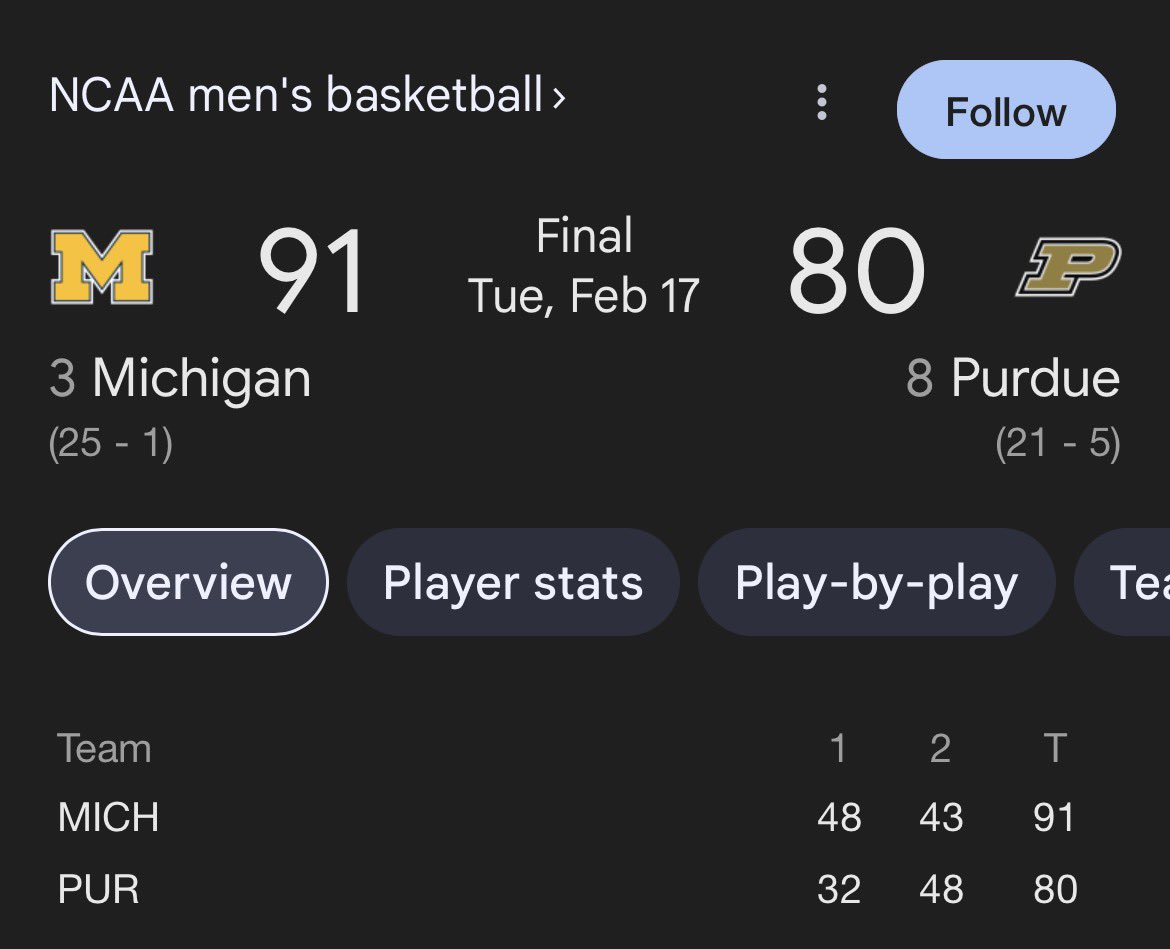This screenshot has width=1170, height=949.
Task: Click the Purdue P logo
Action: coord(1069,266)
